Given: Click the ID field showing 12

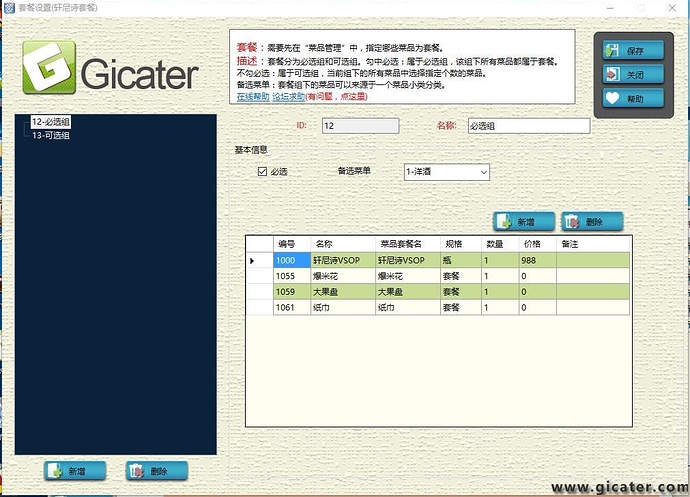Looking at the screenshot, I should click(x=359, y=127).
